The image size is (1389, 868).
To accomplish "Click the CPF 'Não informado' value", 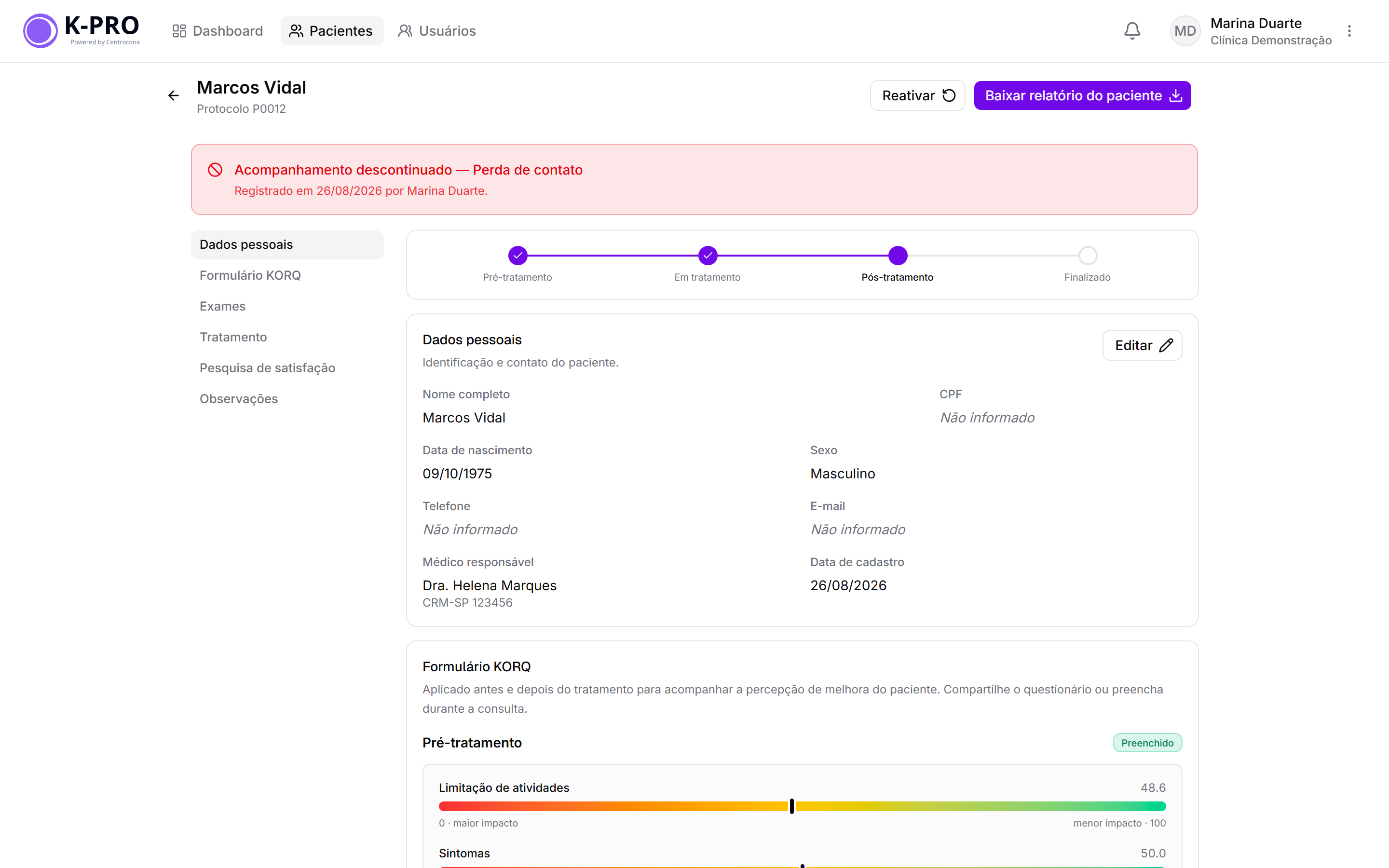I will point(987,418).
